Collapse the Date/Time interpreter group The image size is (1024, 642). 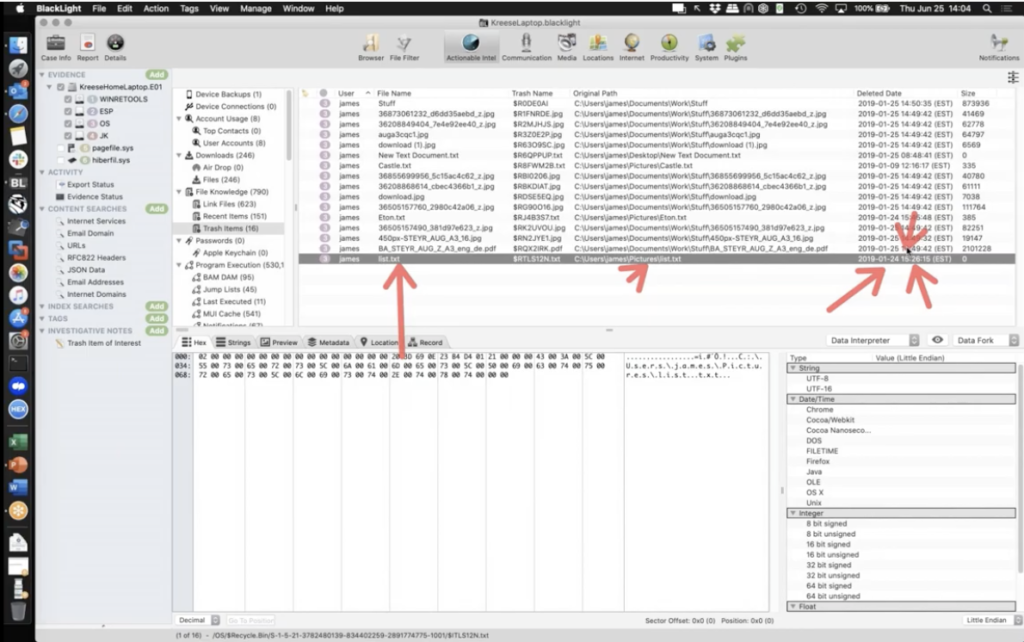(793, 399)
